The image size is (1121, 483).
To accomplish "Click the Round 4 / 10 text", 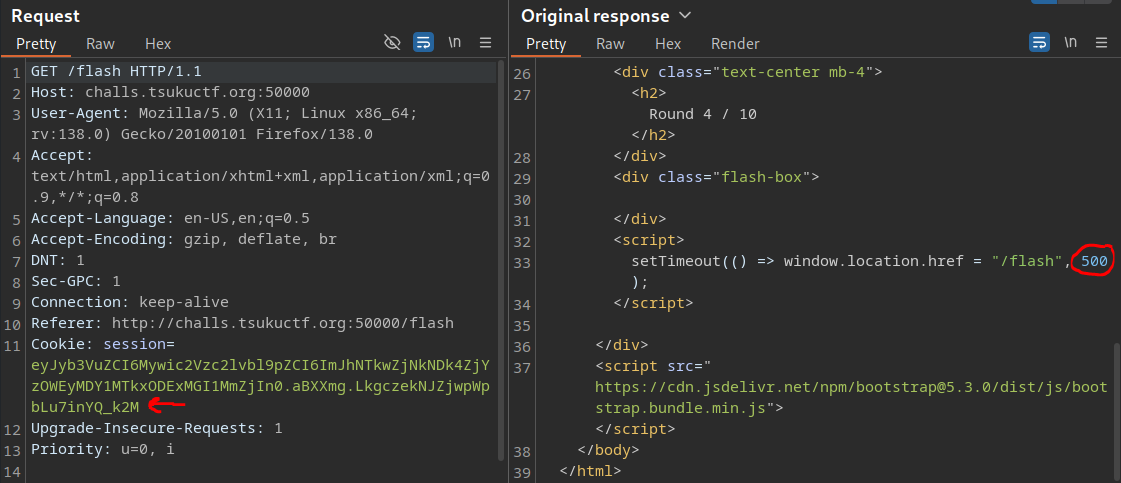I will click(x=703, y=114).
